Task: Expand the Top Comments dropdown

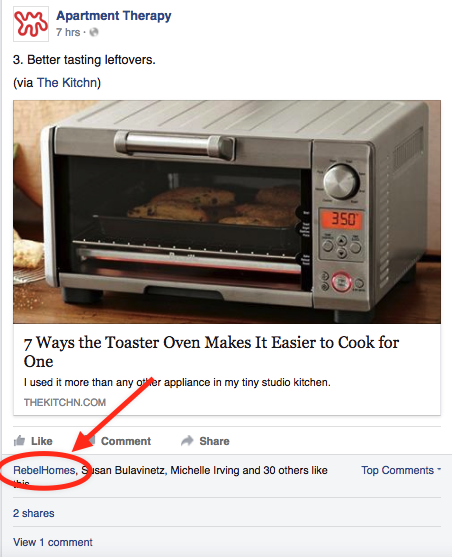Action: [401, 470]
